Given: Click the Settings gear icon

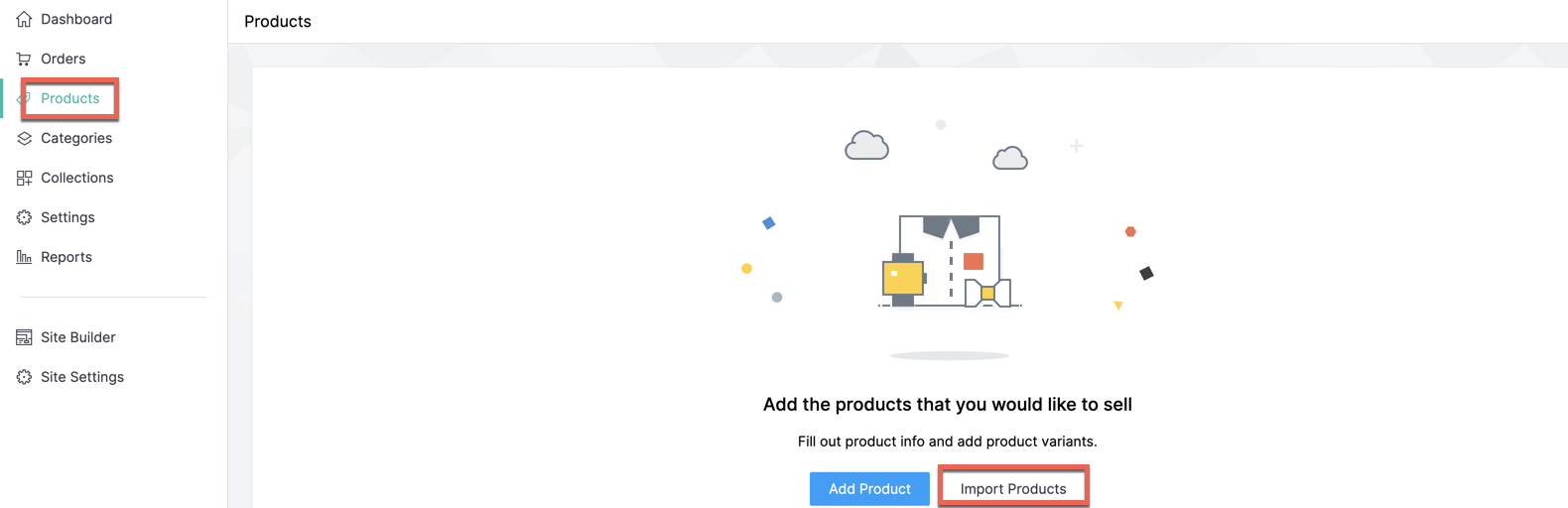Looking at the screenshot, I should [24, 217].
